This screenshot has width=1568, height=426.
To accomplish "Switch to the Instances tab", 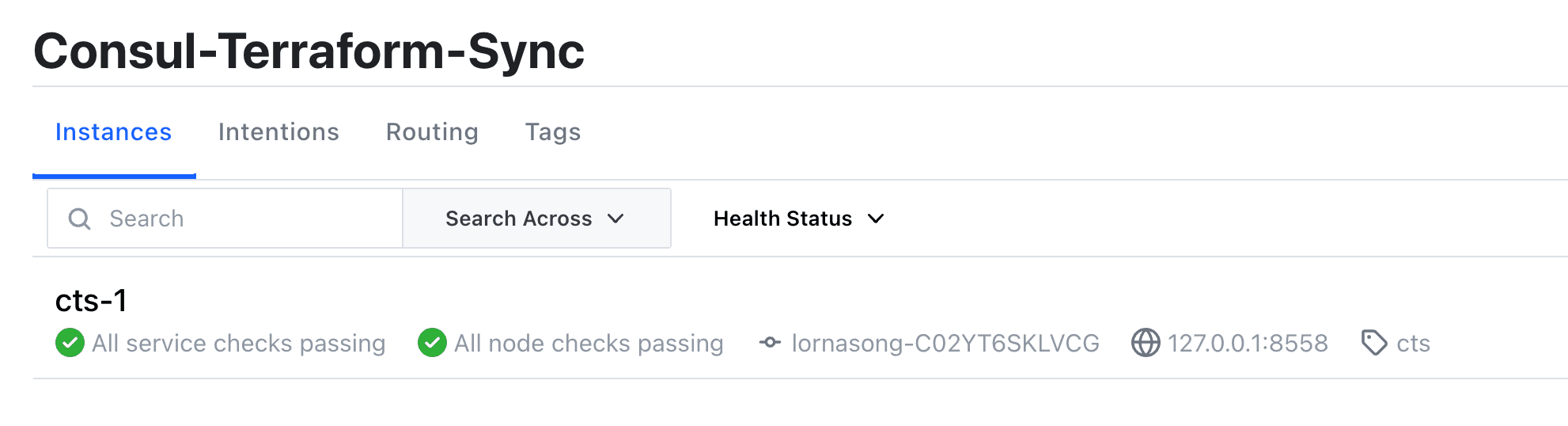I will (x=113, y=132).
